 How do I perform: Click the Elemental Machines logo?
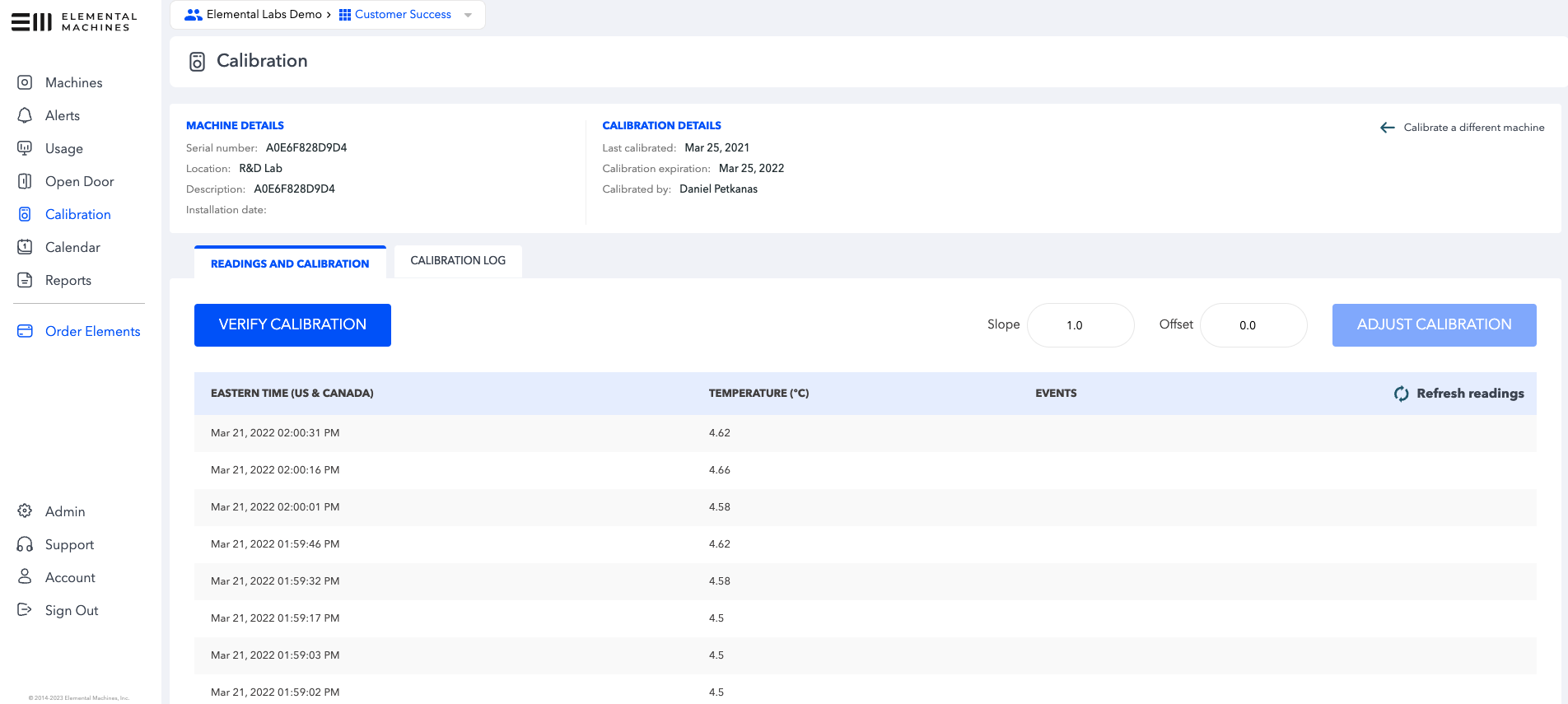pos(74,22)
